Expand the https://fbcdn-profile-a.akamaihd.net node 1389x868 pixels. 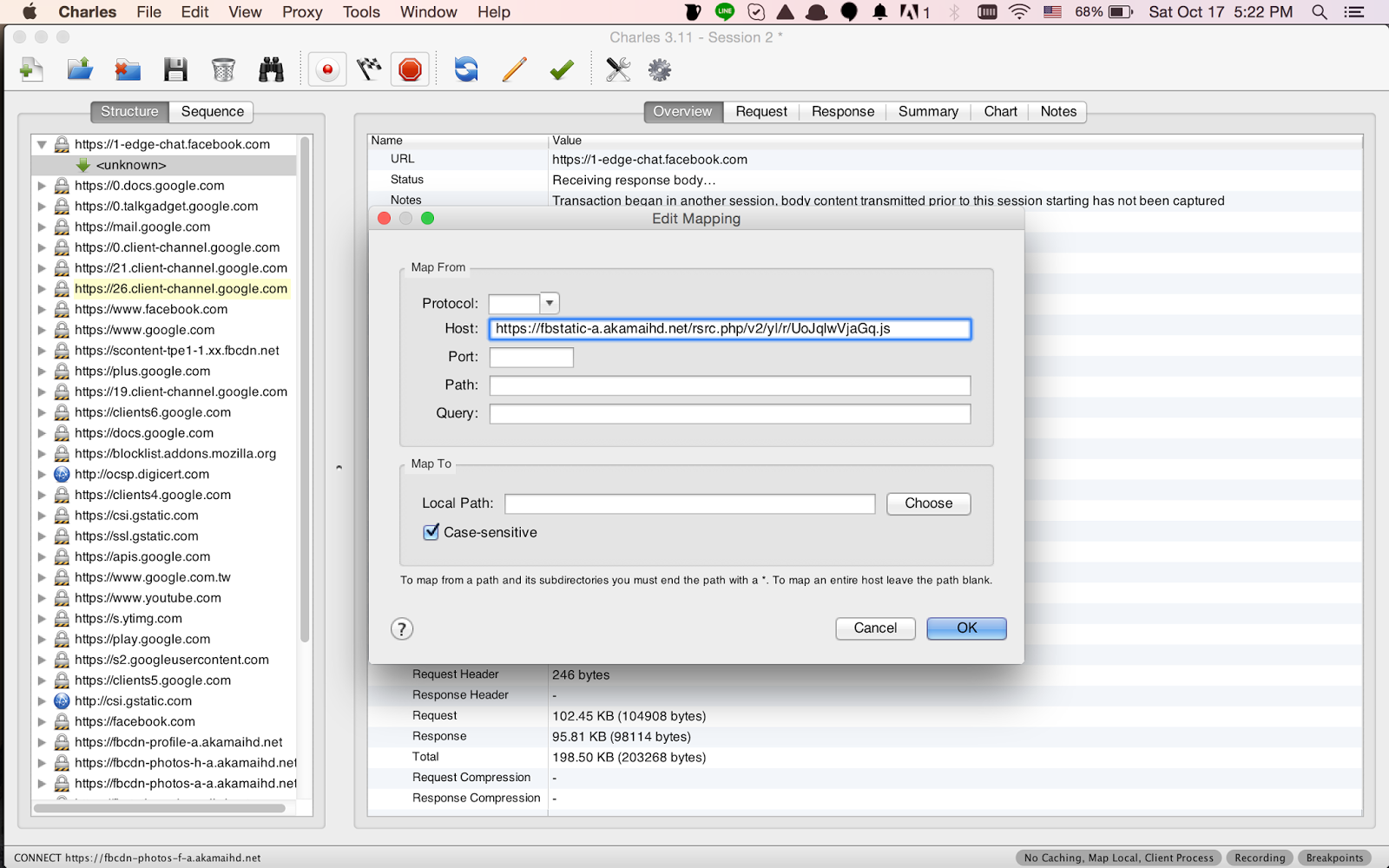pyautogui.click(x=42, y=743)
